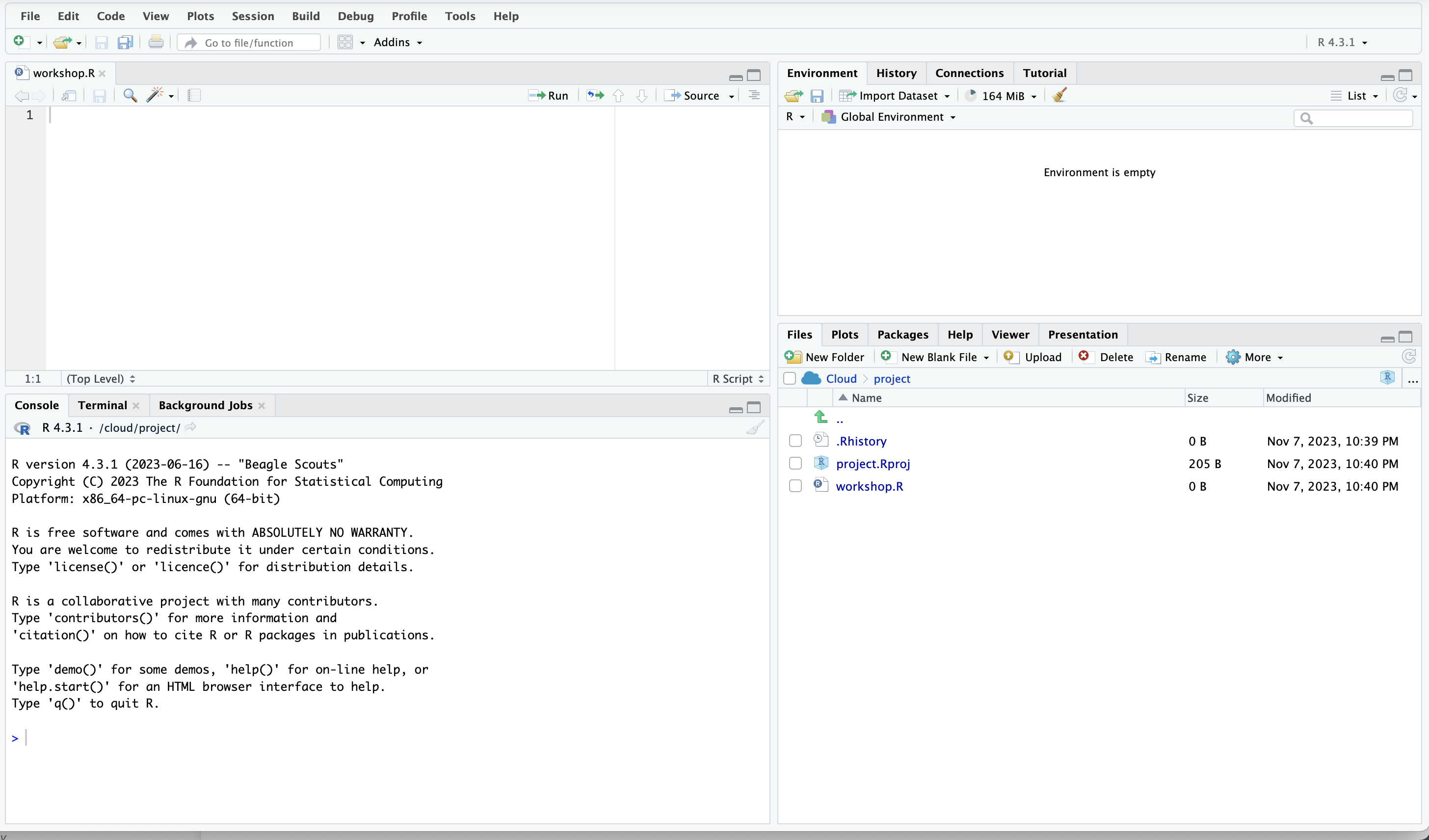Click the compile report notebook icon
1429x840 pixels.
coord(194,95)
